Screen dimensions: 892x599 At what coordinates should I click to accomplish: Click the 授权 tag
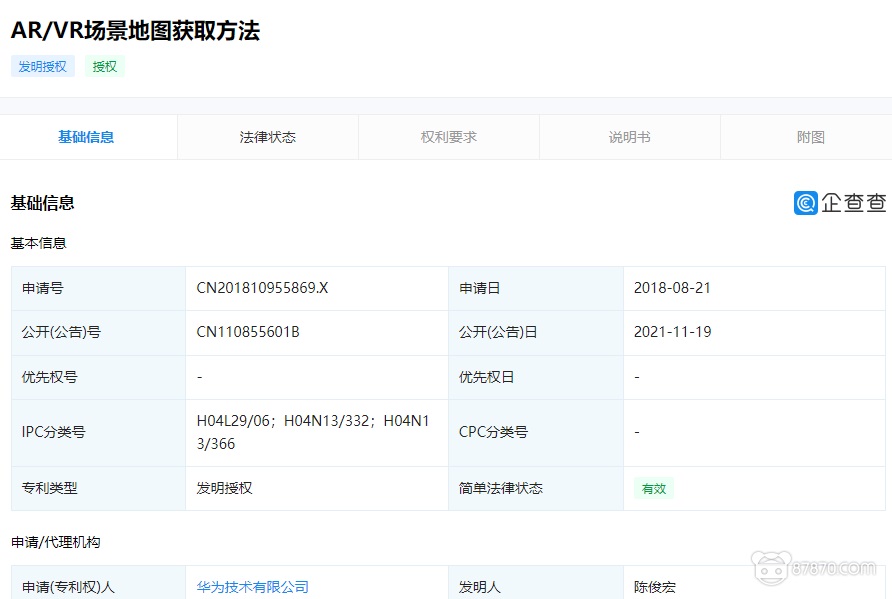(104, 66)
